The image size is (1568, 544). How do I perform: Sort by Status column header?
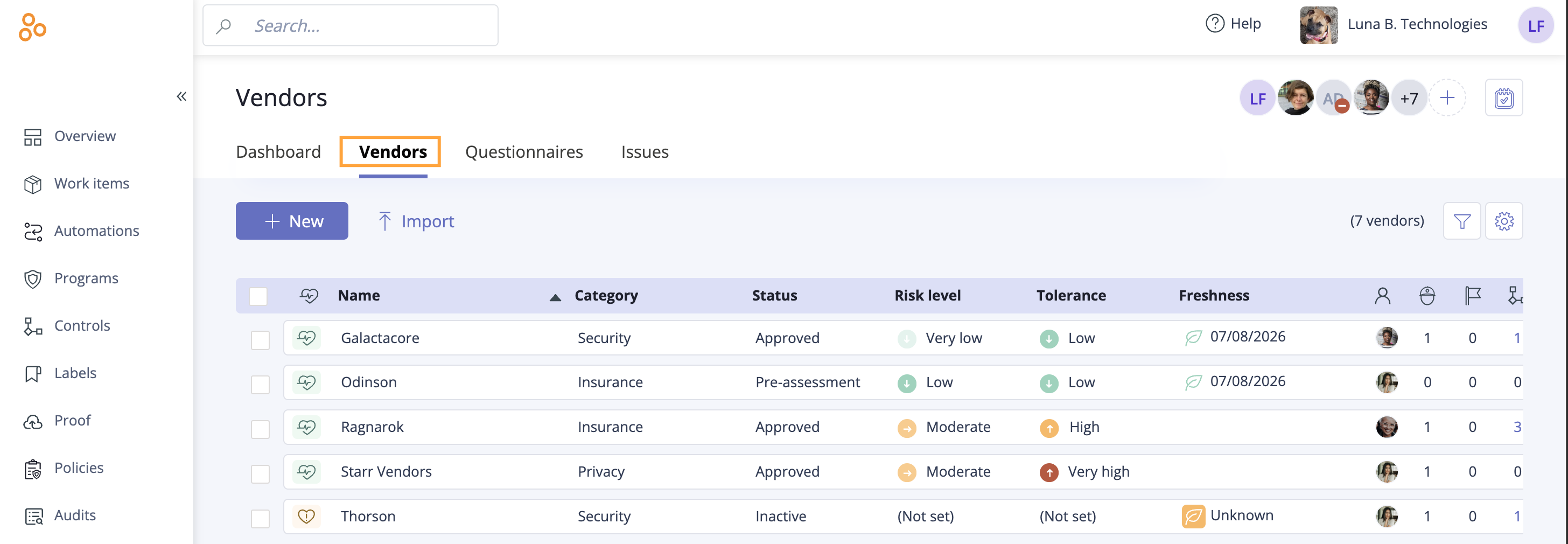point(774,296)
